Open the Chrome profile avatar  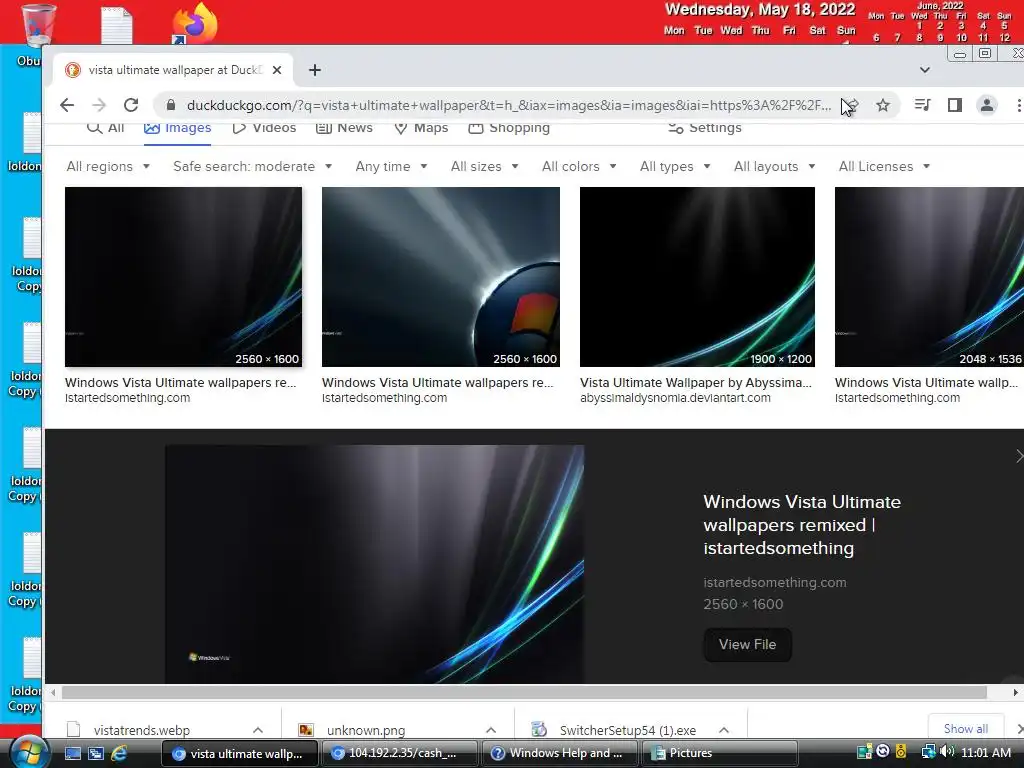coord(987,104)
